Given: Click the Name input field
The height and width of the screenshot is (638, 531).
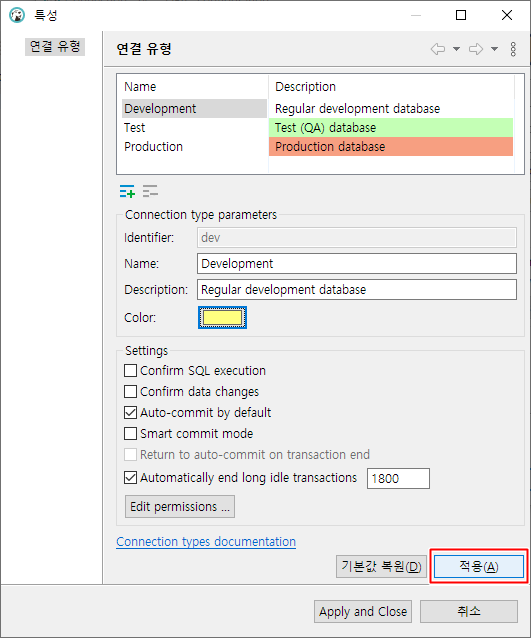Looking at the screenshot, I should click(x=357, y=264).
